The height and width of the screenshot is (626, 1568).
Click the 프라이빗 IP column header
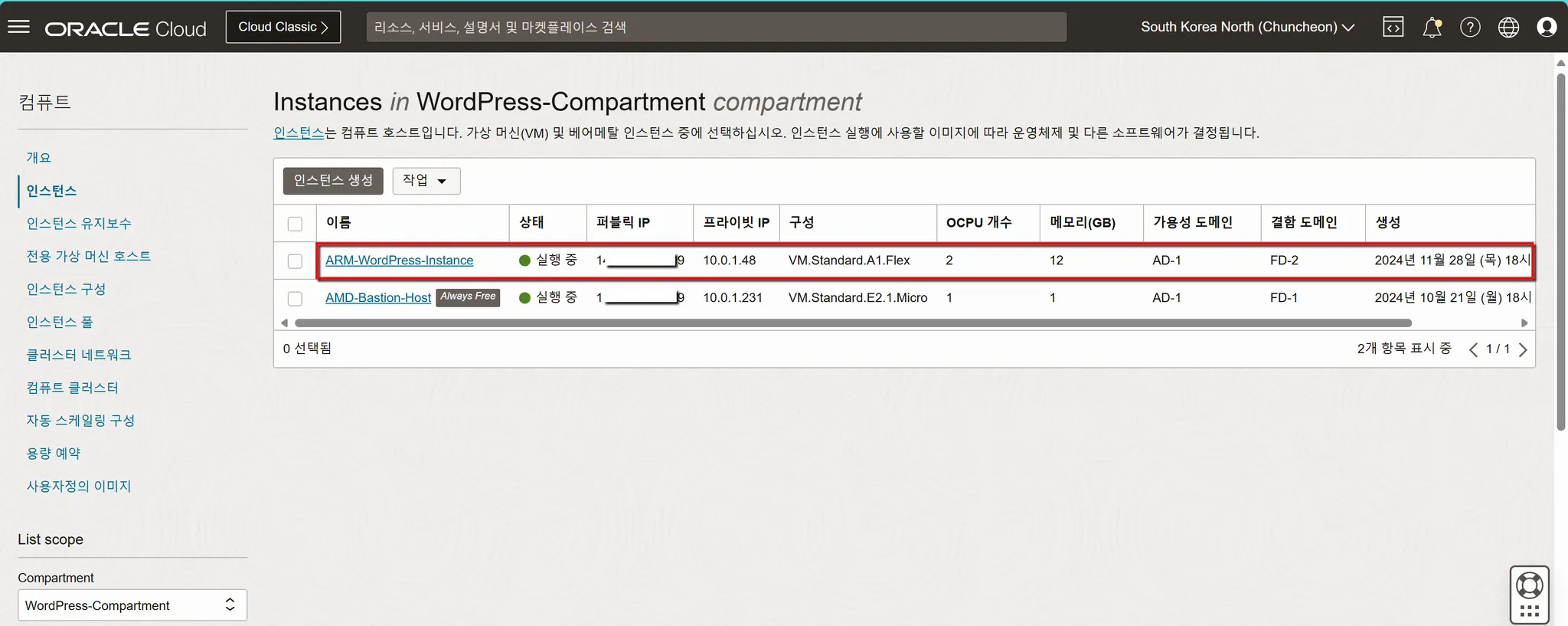tap(737, 222)
